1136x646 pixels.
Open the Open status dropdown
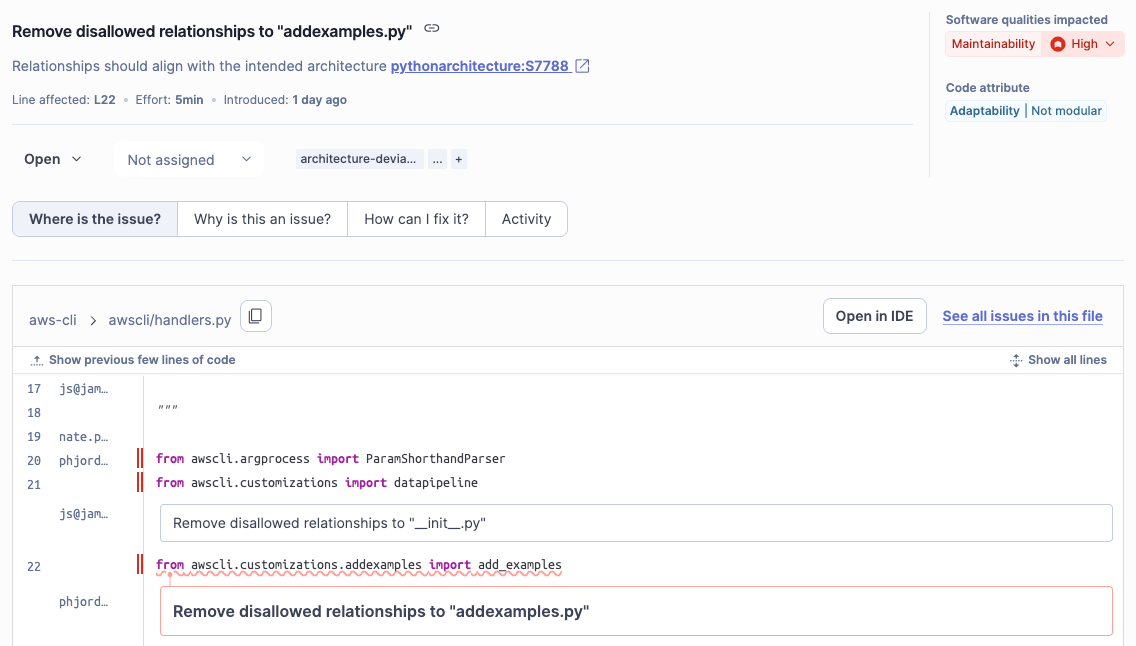point(53,159)
